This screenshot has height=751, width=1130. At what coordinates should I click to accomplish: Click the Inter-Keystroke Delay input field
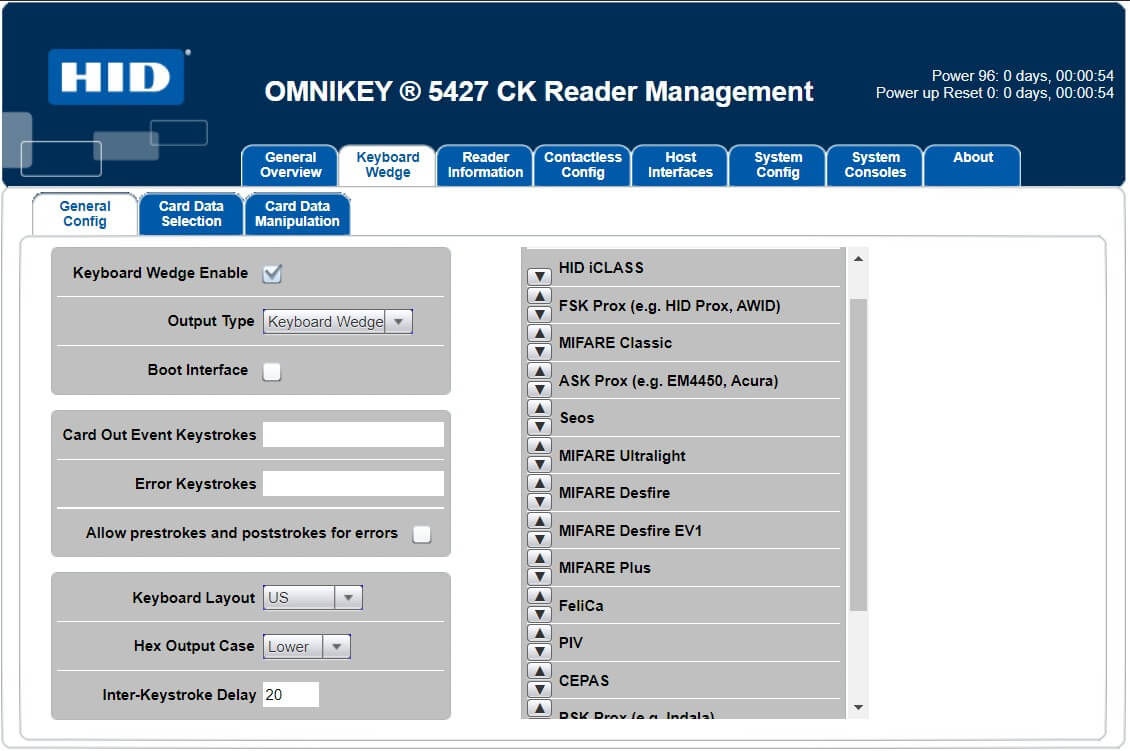[x=290, y=695]
